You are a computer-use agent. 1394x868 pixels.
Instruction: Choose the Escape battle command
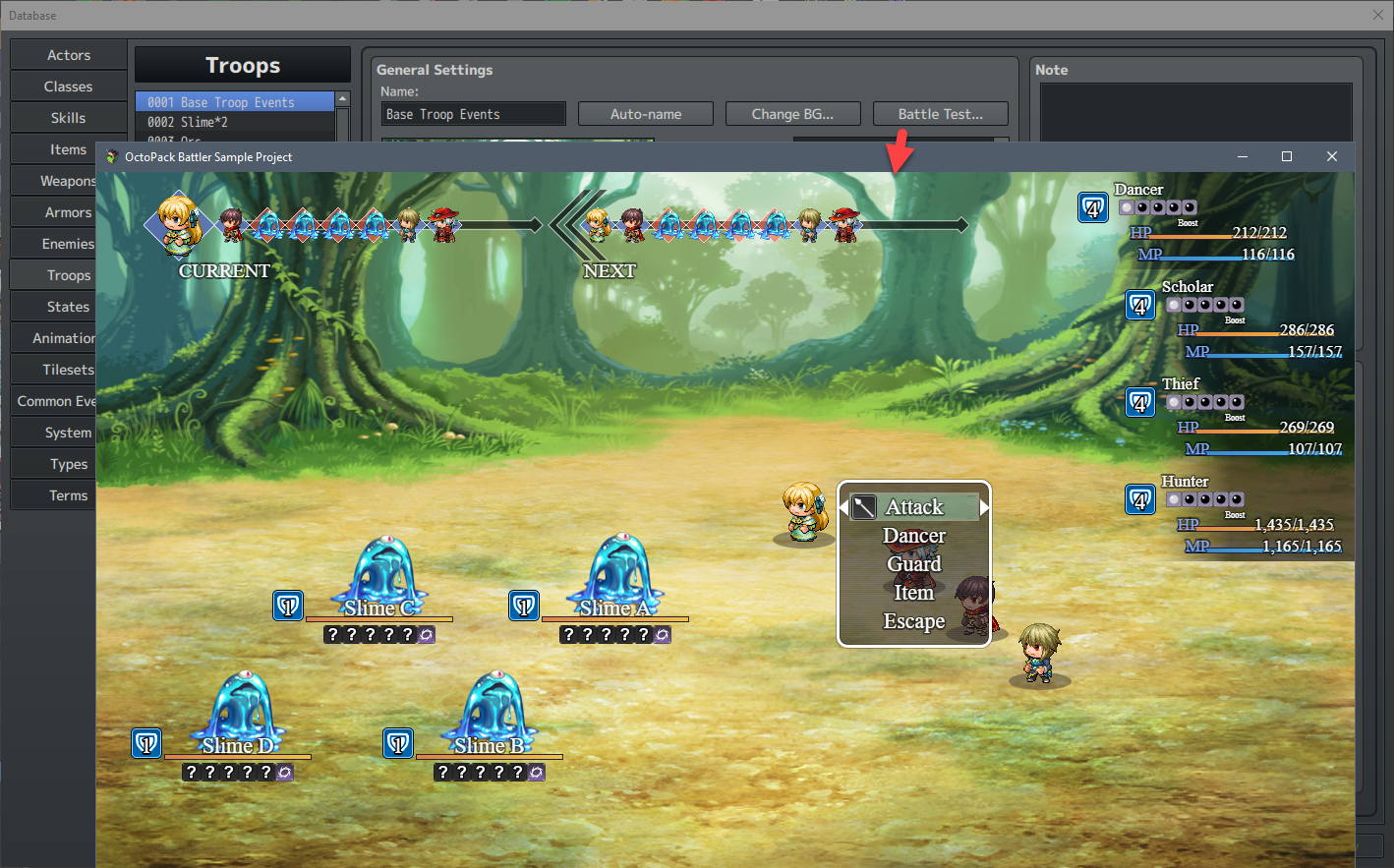point(914,621)
